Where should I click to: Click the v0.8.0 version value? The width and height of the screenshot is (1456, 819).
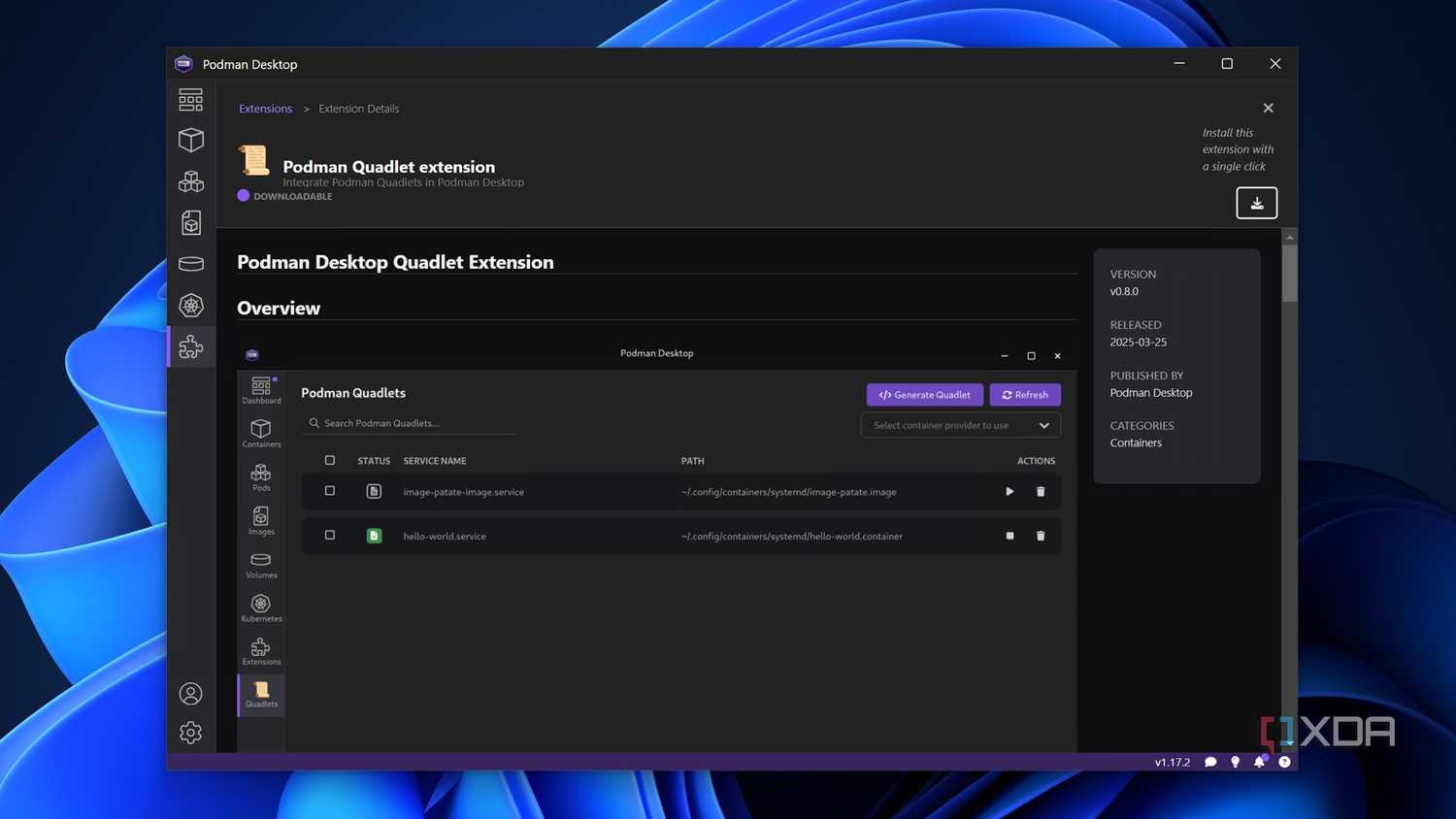point(1124,291)
